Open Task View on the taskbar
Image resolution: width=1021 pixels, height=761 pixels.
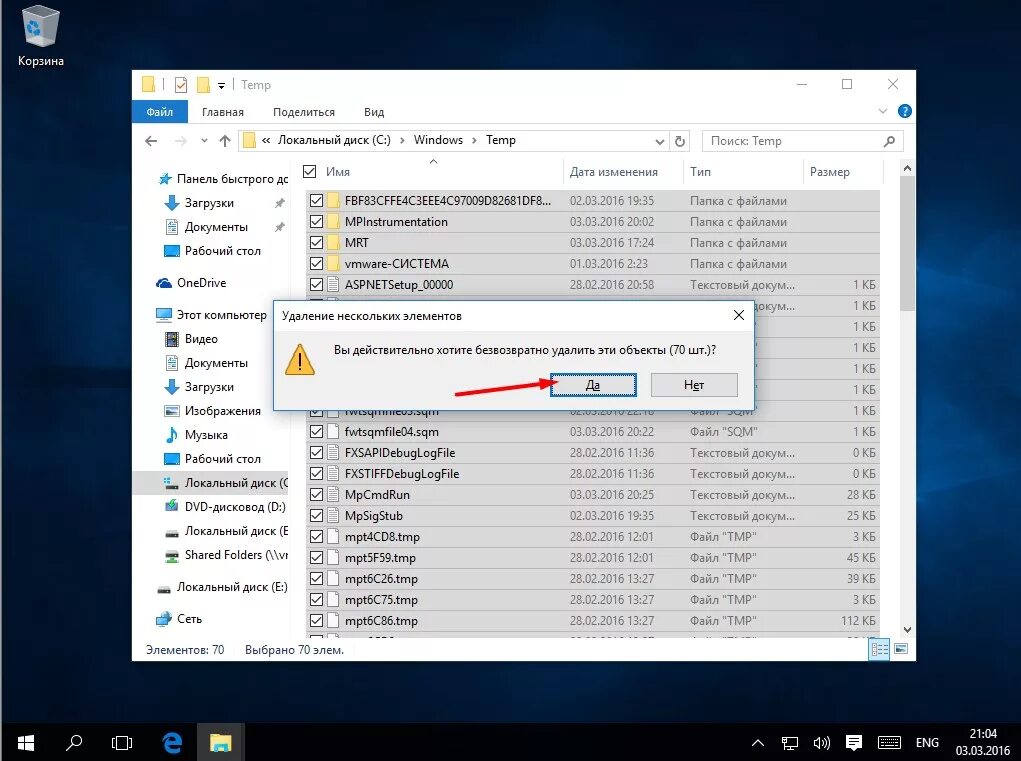(x=122, y=743)
